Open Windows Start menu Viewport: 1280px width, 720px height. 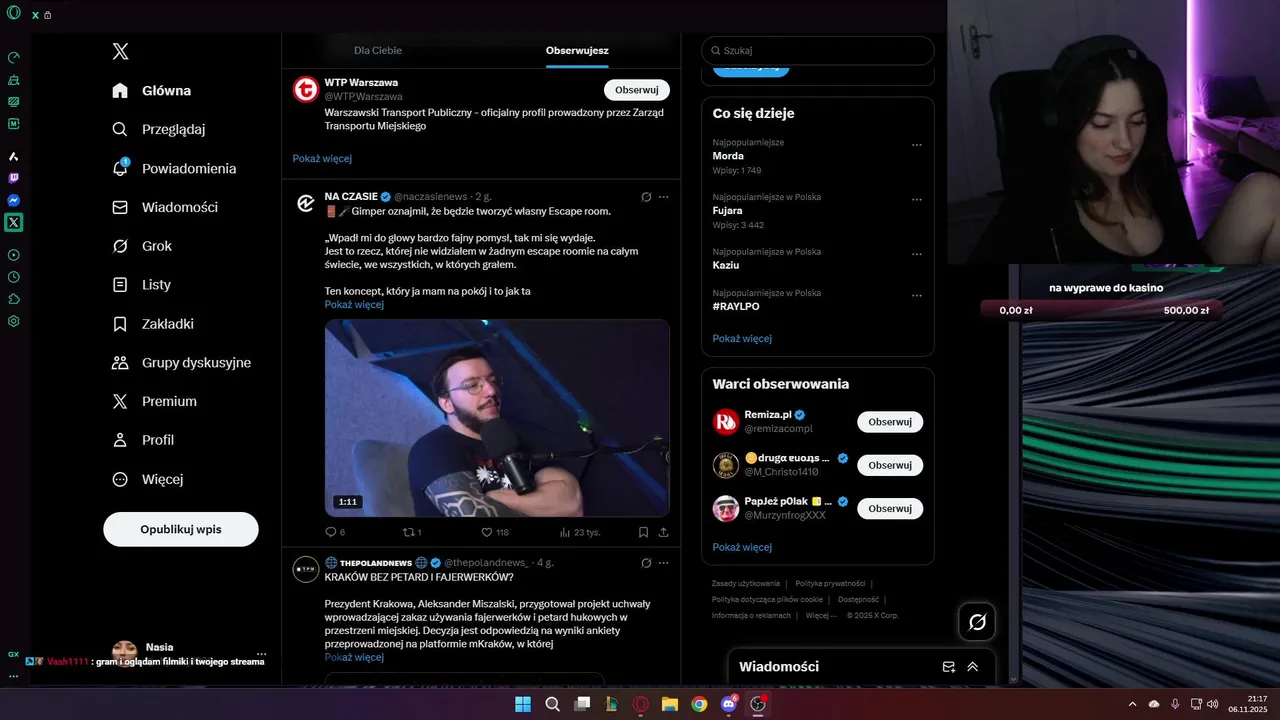[x=523, y=704]
